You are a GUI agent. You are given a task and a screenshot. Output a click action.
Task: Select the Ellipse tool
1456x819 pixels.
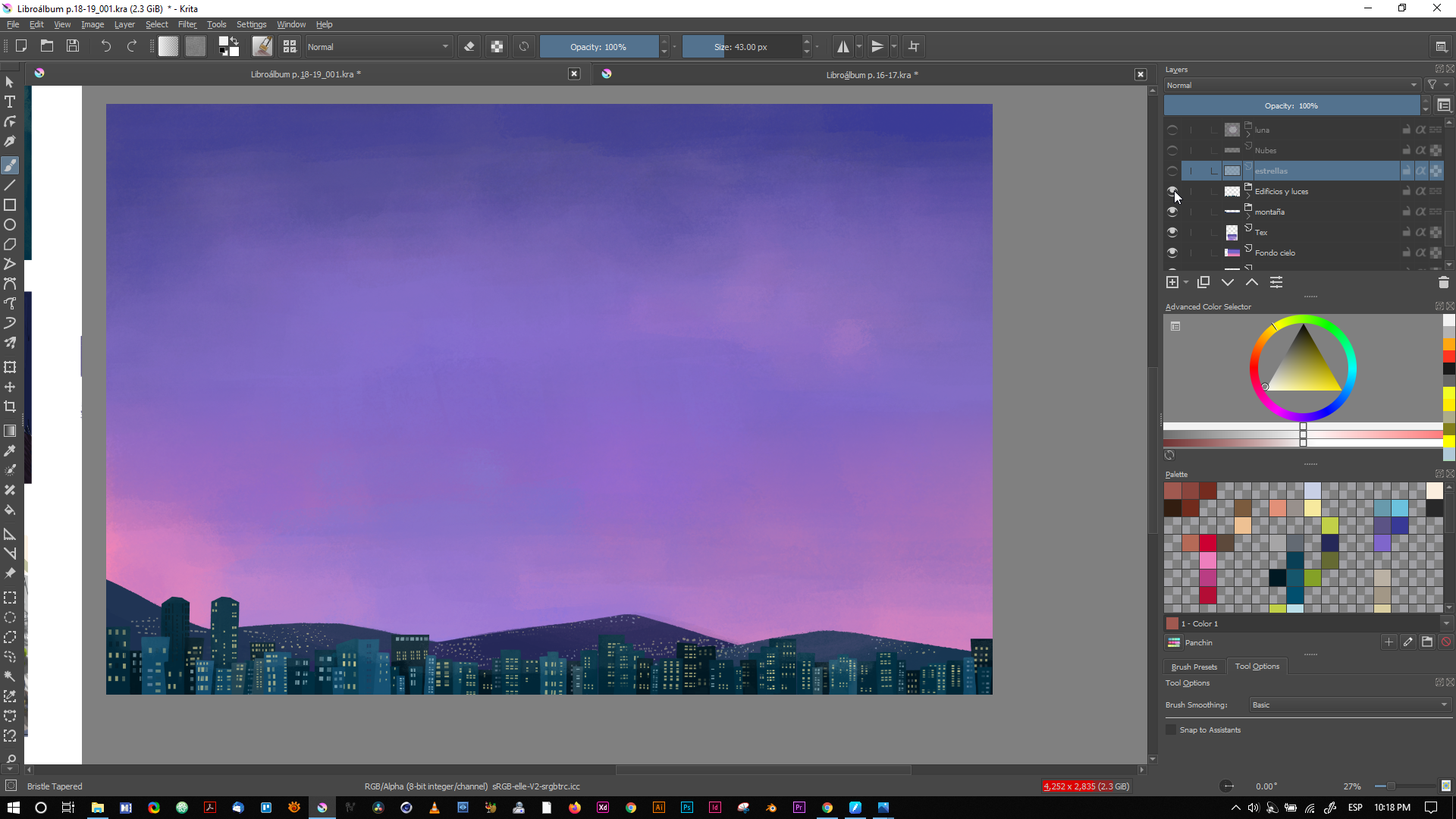pos(10,224)
